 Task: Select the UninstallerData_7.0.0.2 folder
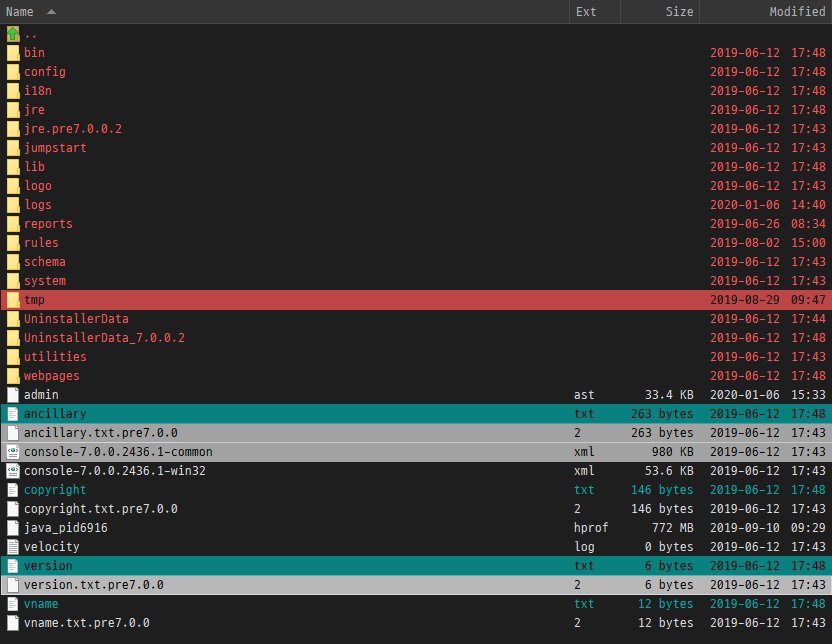(x=104, y=338)
